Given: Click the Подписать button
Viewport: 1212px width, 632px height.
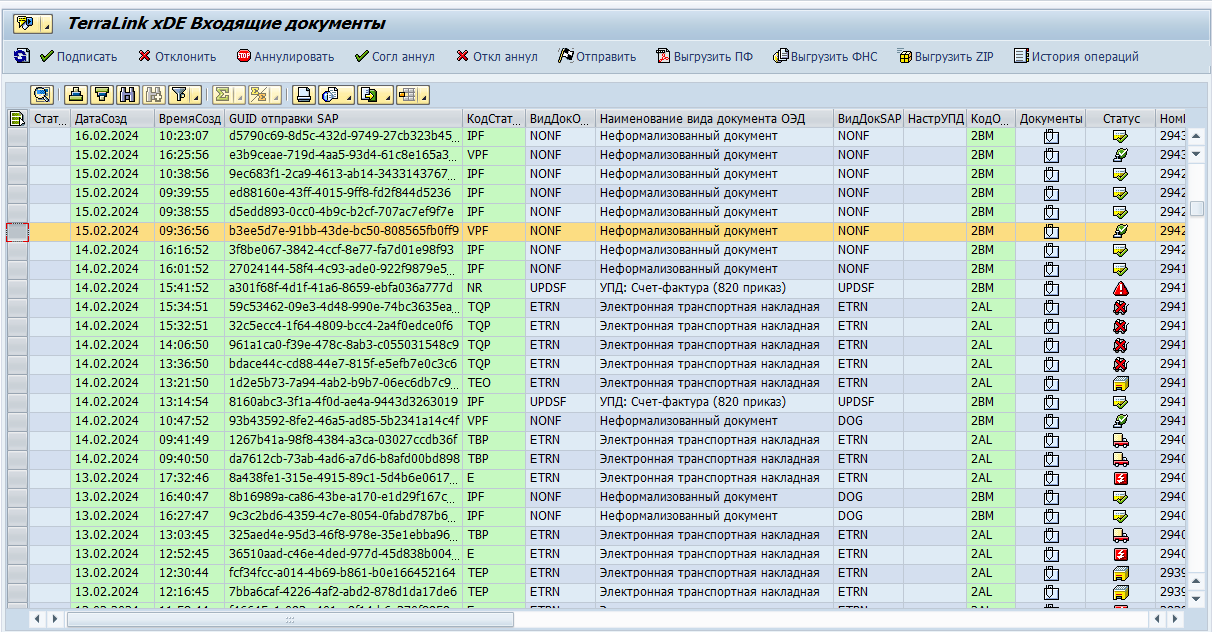Looking at the screenshot, I should coord(78,57).
